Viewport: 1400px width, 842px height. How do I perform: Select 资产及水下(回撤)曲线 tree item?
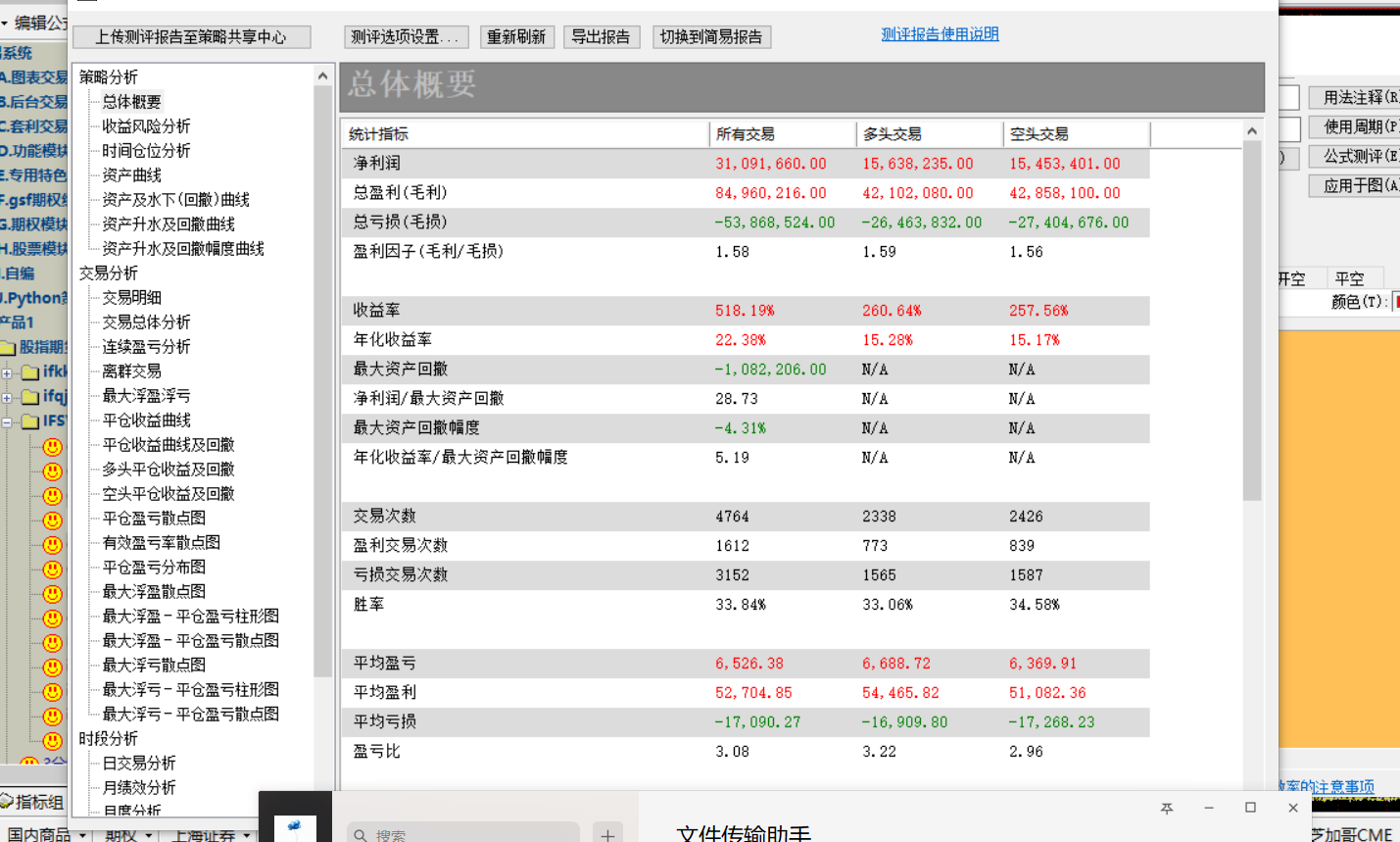tap(175, 200)
